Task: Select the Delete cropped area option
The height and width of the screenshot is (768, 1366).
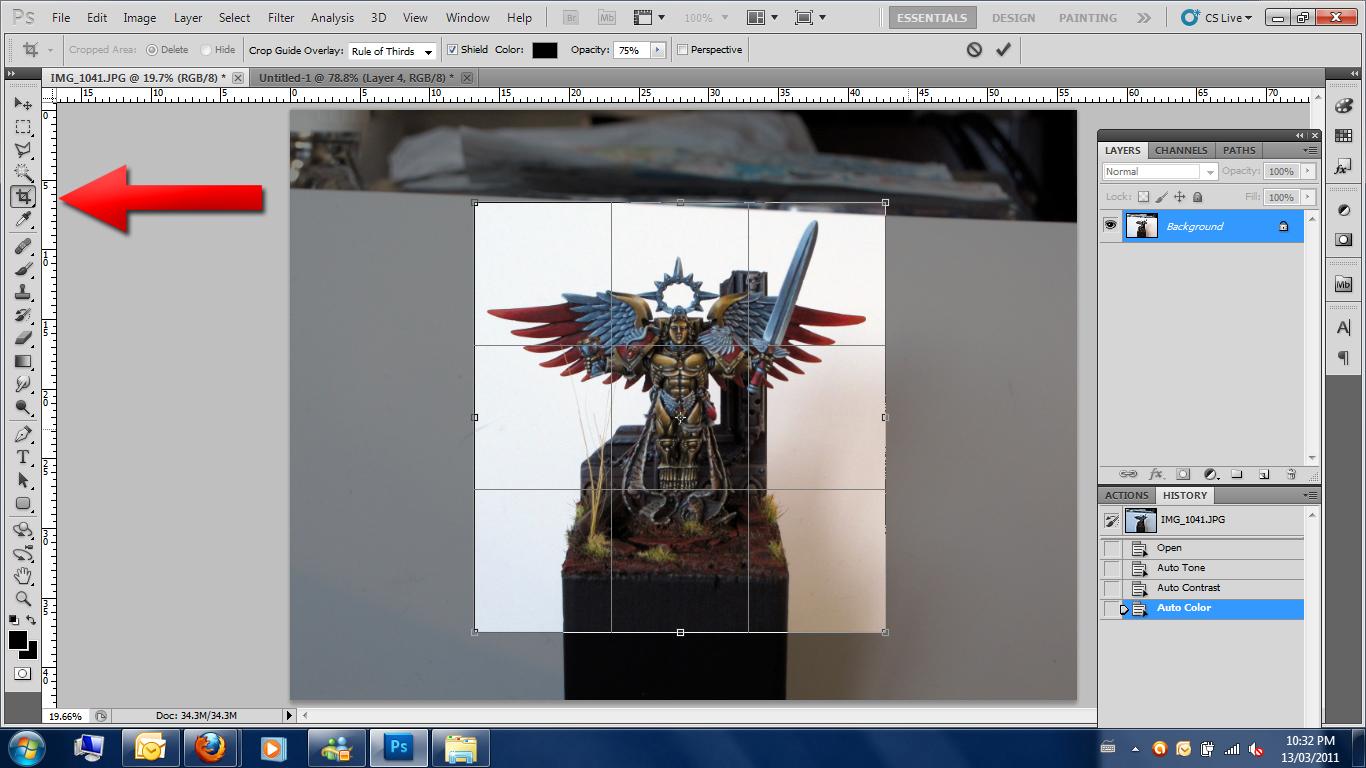Action: (152, 50)
